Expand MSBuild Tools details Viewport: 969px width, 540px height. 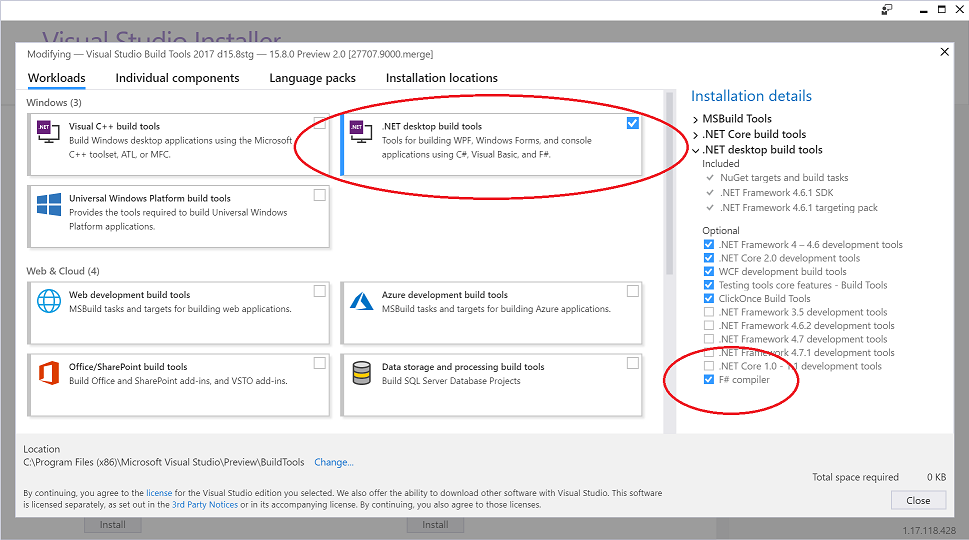coord(696,119)
